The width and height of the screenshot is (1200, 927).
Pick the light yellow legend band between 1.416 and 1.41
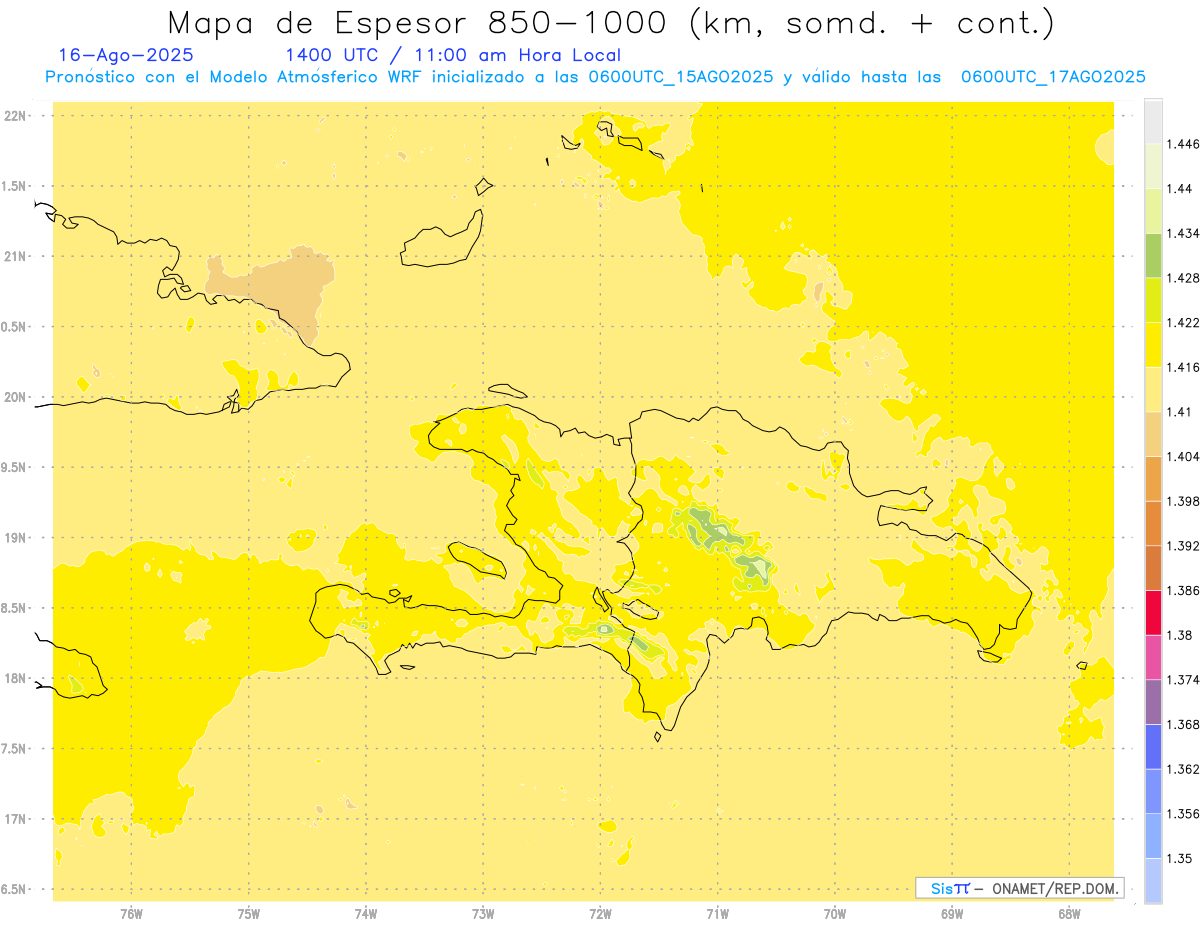1153,390
